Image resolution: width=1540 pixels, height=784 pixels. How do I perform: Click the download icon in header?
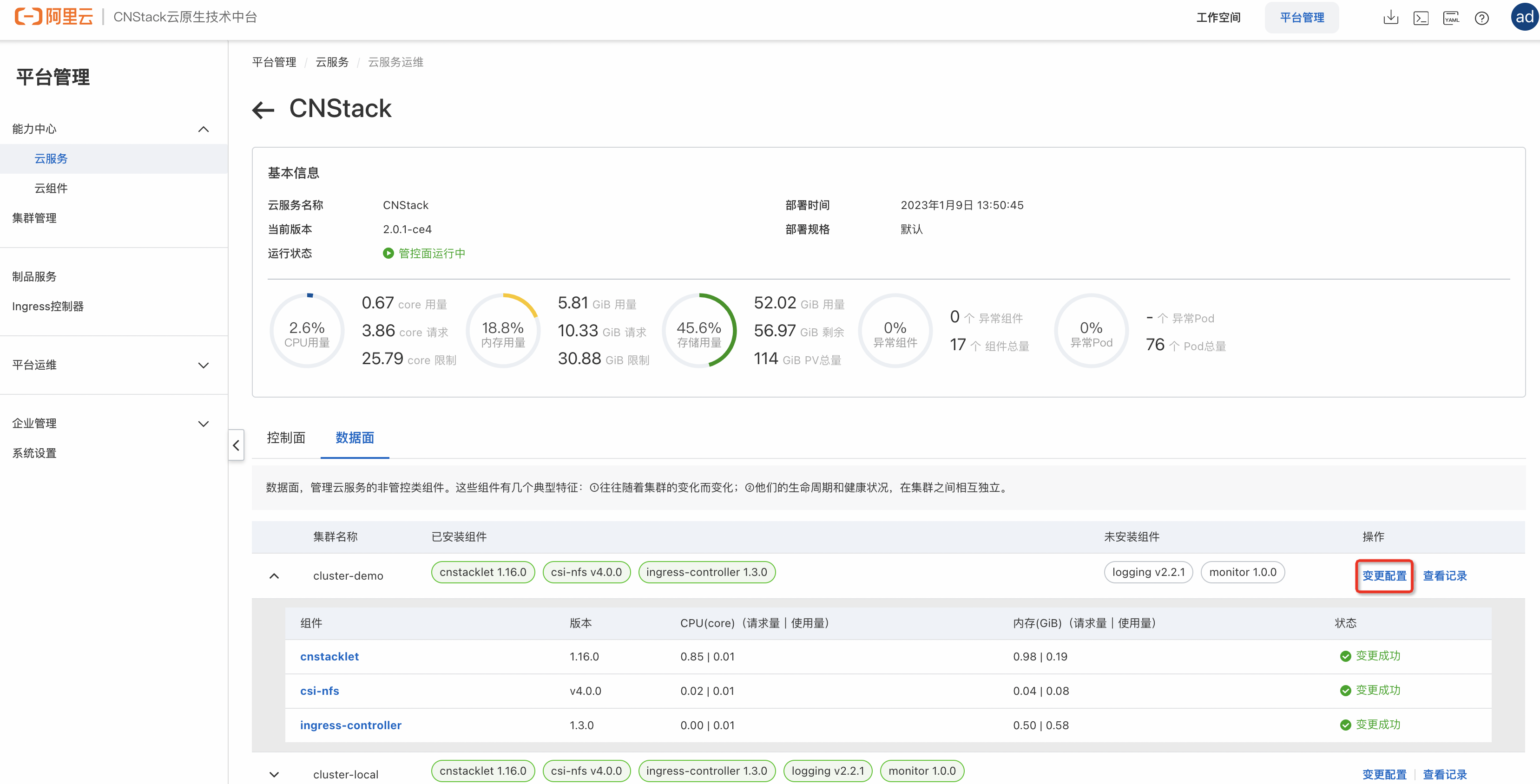pos(1390,18)
